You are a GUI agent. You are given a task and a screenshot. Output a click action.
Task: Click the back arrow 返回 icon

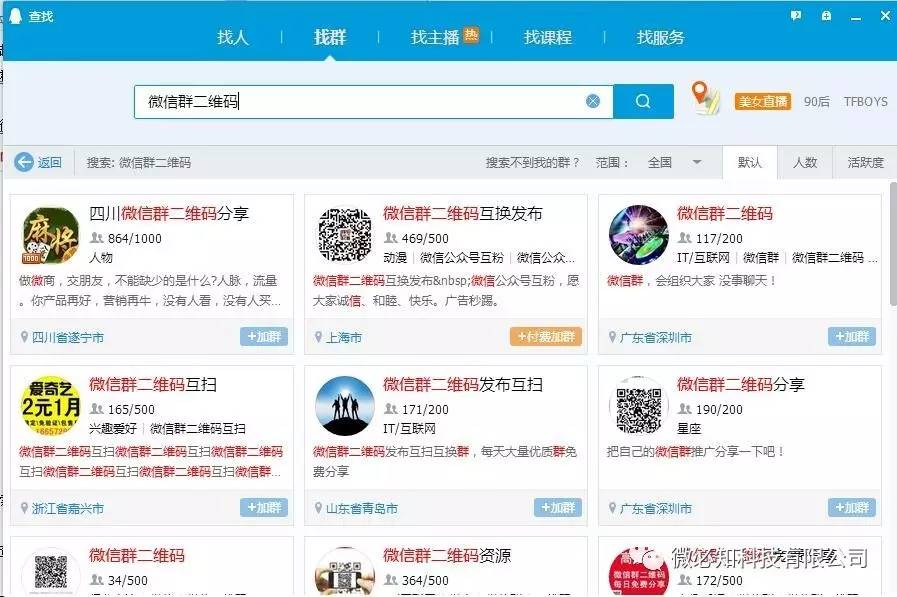[24, 161]
